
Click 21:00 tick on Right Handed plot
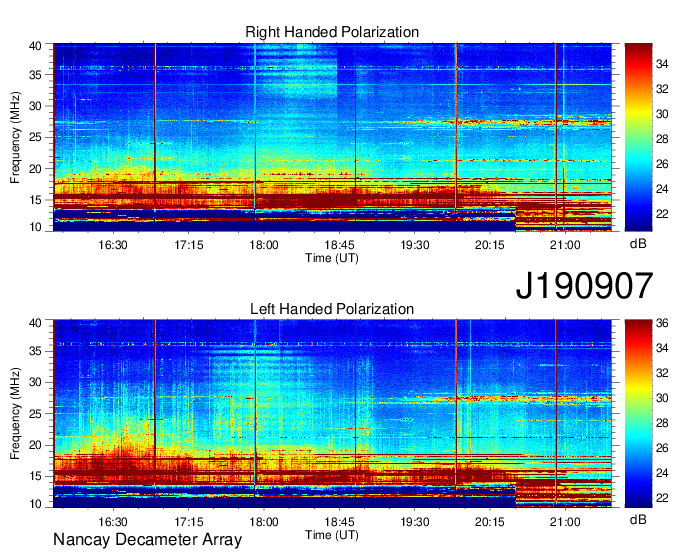565,245
